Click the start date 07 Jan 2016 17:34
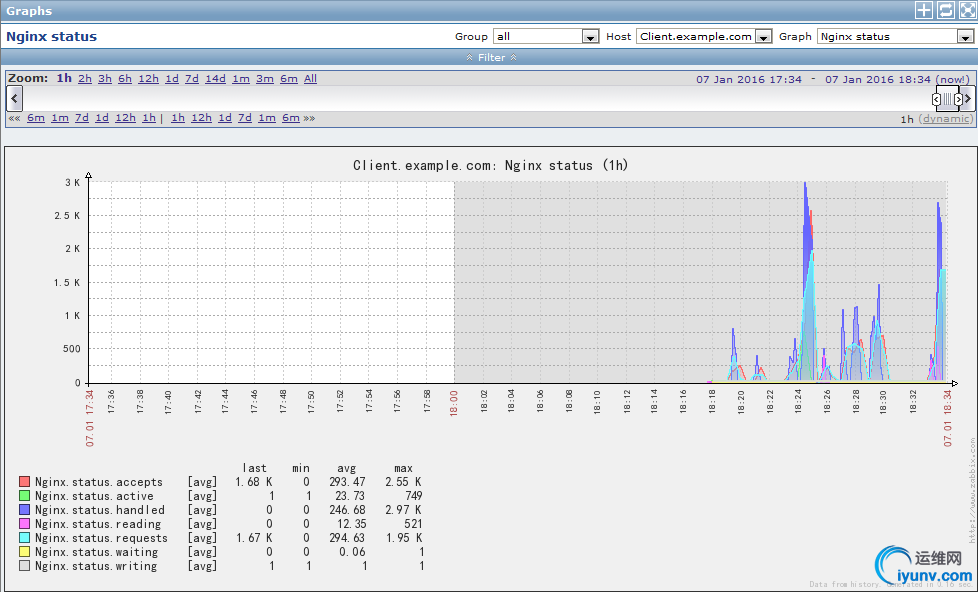Viewport: 978px width, 592px height. point(749,79)
